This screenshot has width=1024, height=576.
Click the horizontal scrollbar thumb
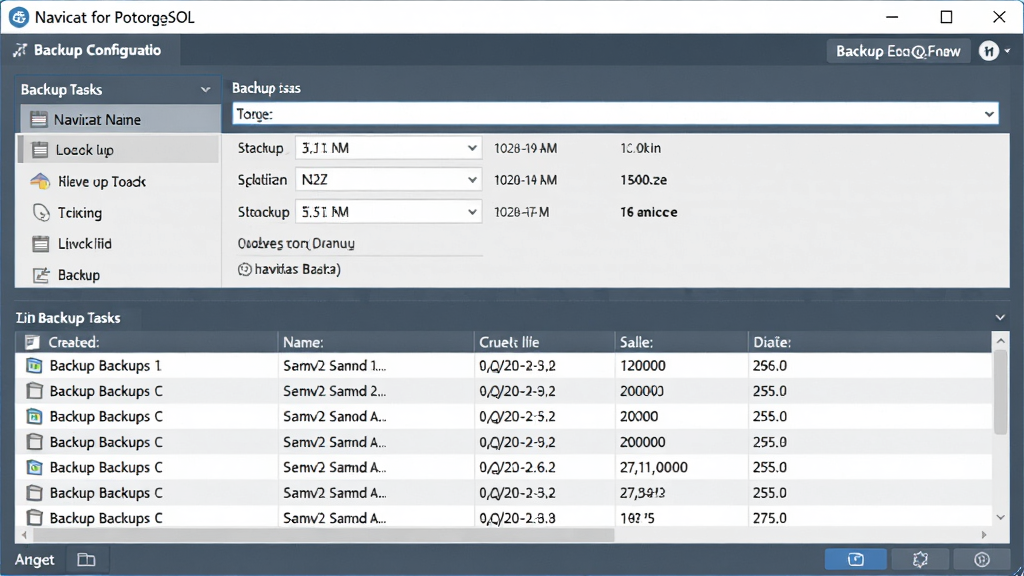pos(324,535)
